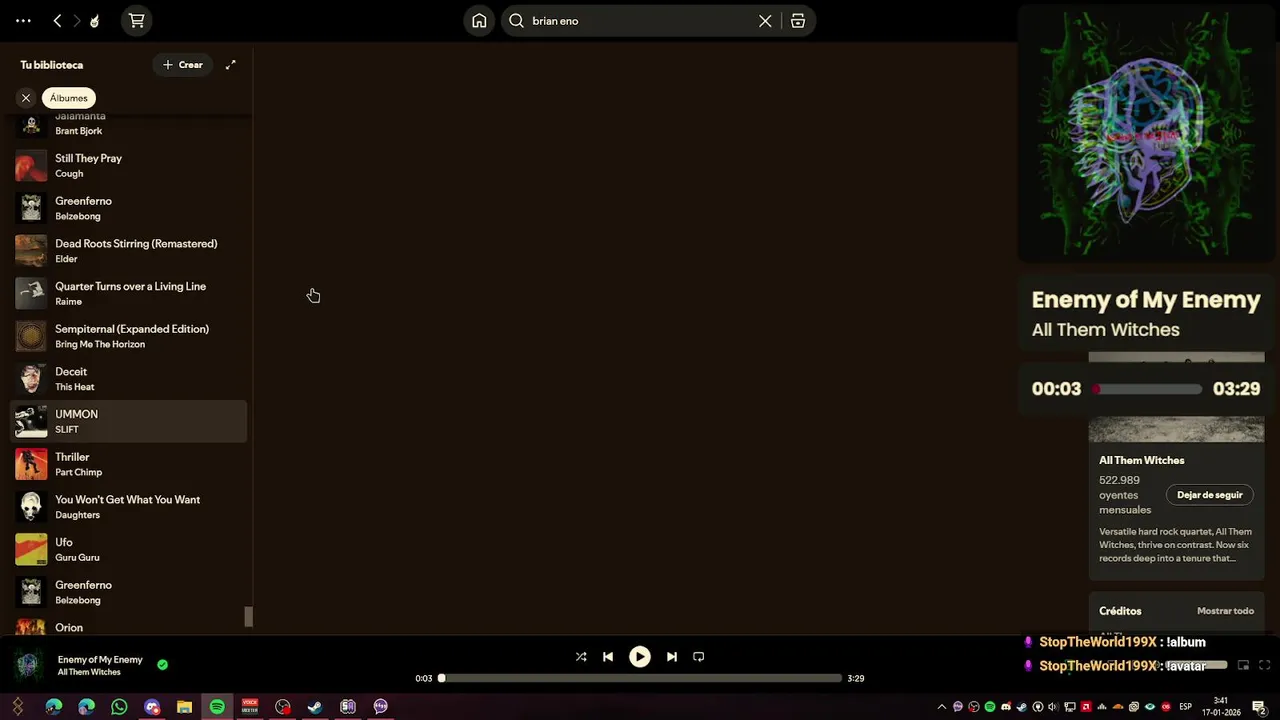Screen dimensions: 1280x720
Task: Go back with the left arrow
Action: (x=57, y=20)
